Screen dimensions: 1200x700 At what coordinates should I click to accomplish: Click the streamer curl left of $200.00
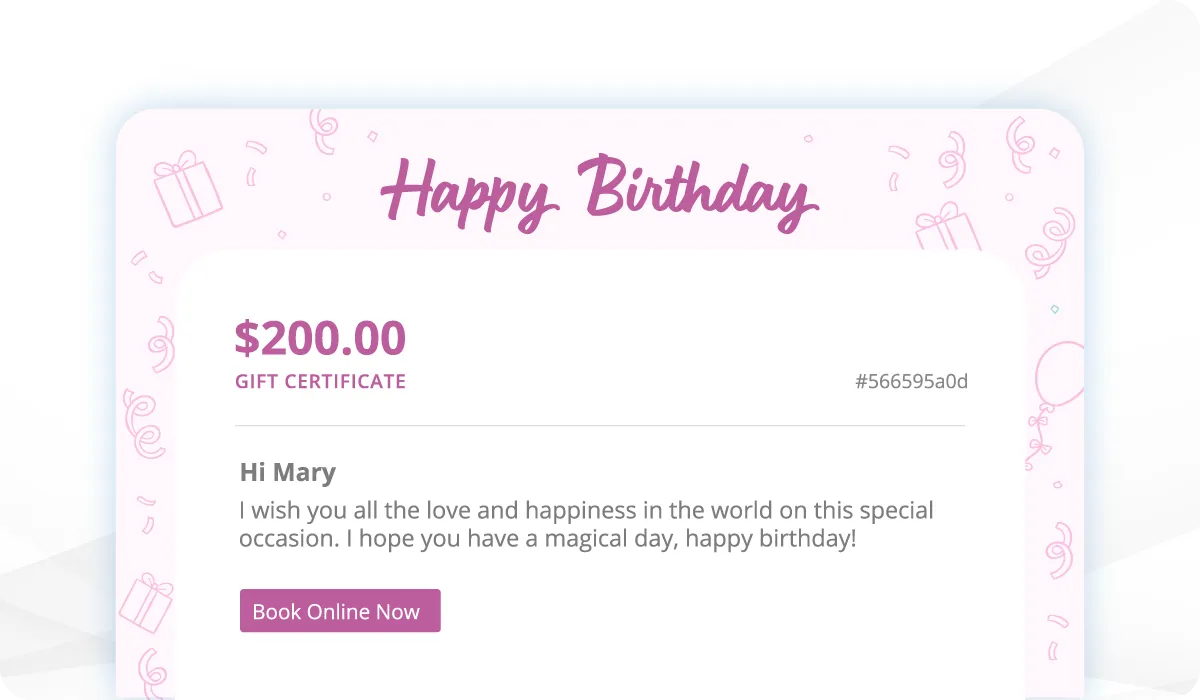(x=160, y=345)
